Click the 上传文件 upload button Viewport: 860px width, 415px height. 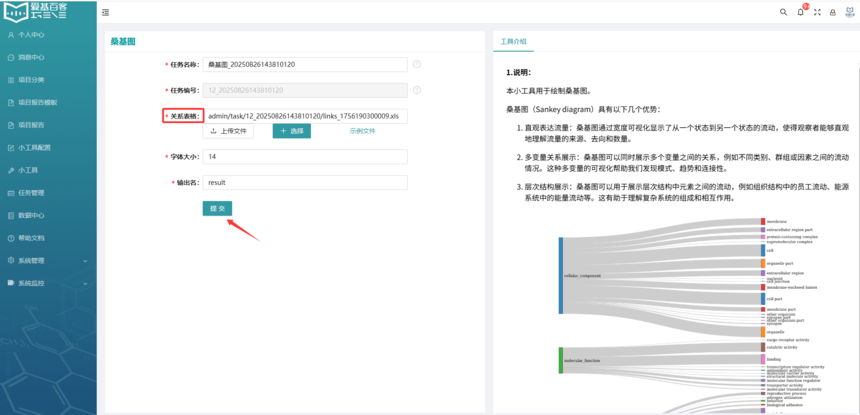click(x=228, y=131)
